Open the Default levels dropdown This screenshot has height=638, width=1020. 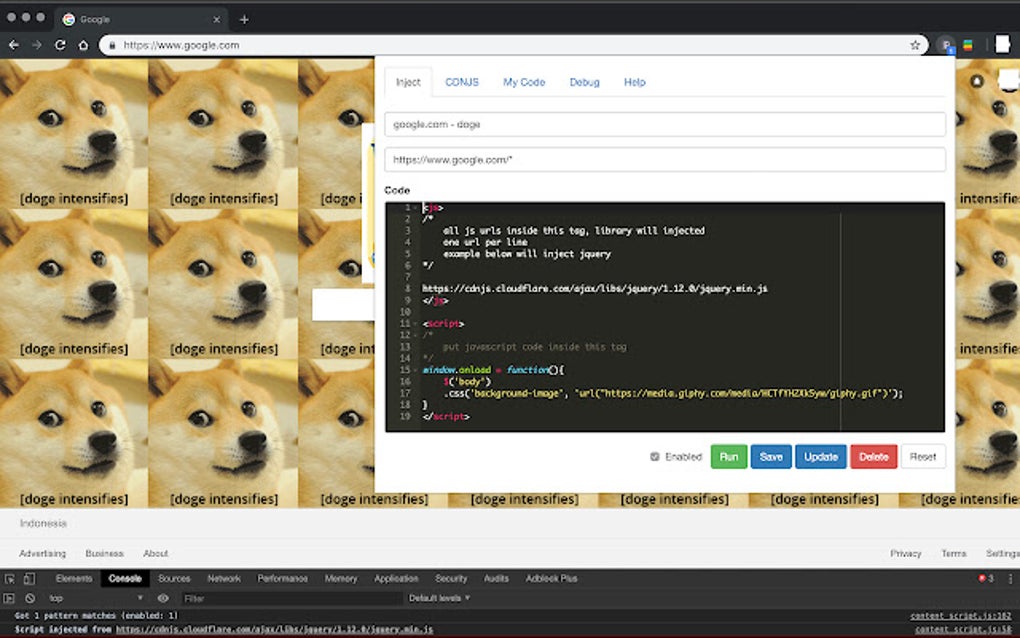(439, 598)
